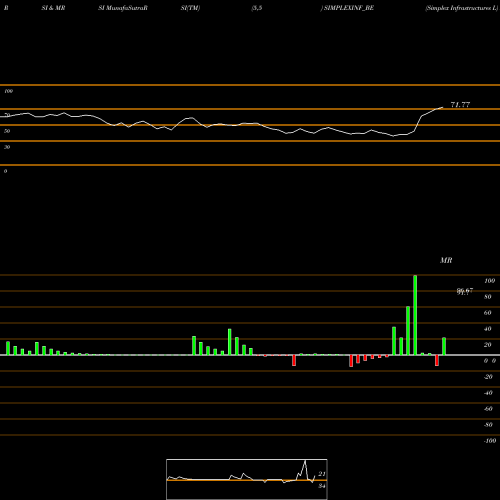Click the '21' value in mini chart
The image size is (500, 500).
pos(322,474)
